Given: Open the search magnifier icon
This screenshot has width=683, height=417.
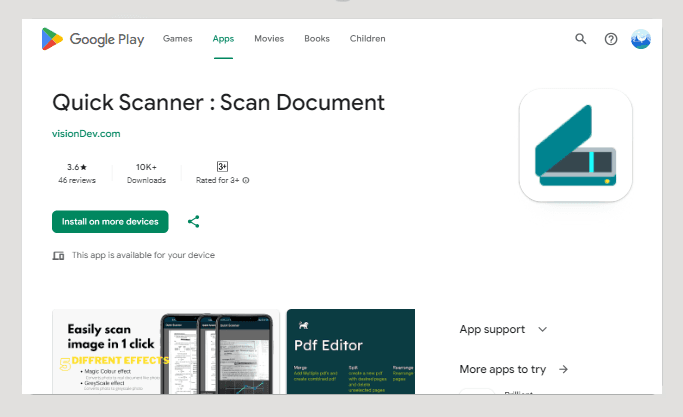Looking at the screenshot, I should tap(580, 39).
